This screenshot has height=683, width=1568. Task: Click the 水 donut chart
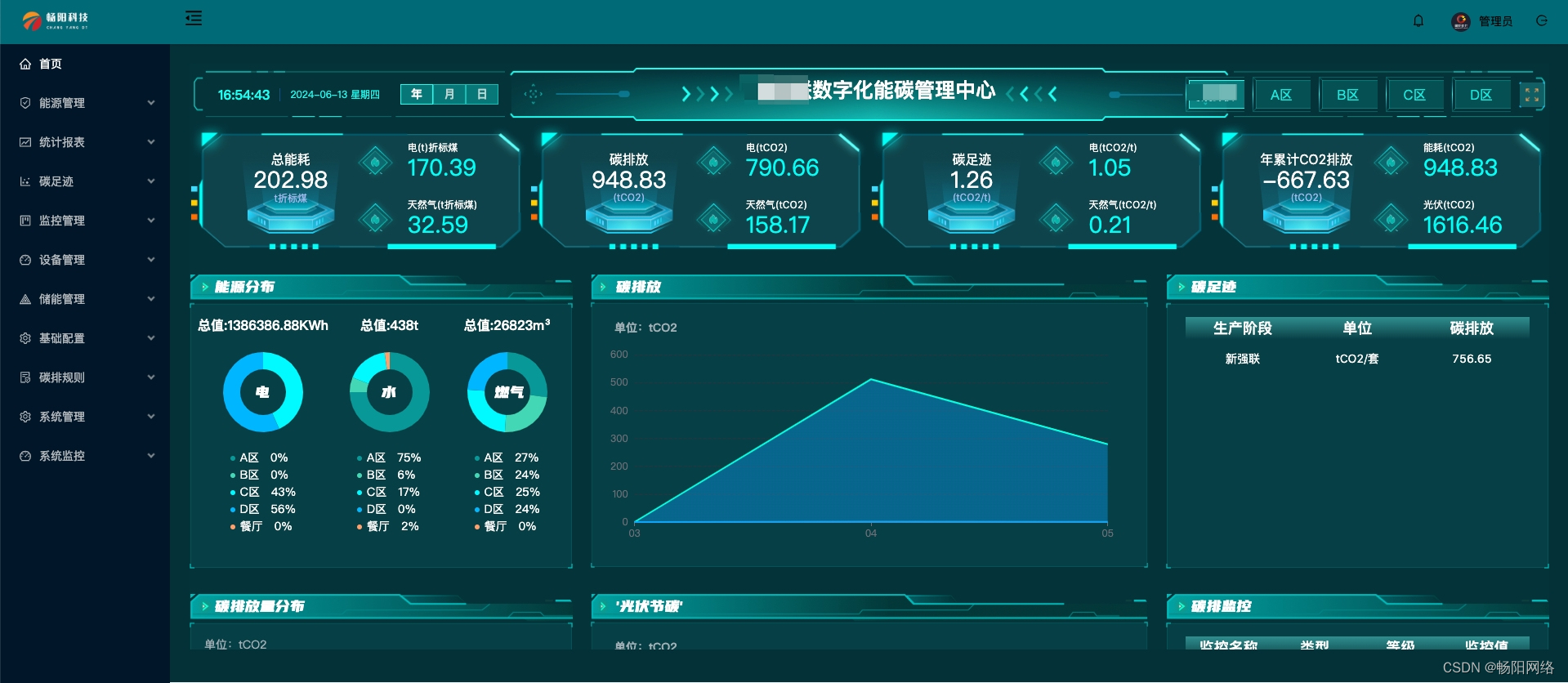coord(389,392)
